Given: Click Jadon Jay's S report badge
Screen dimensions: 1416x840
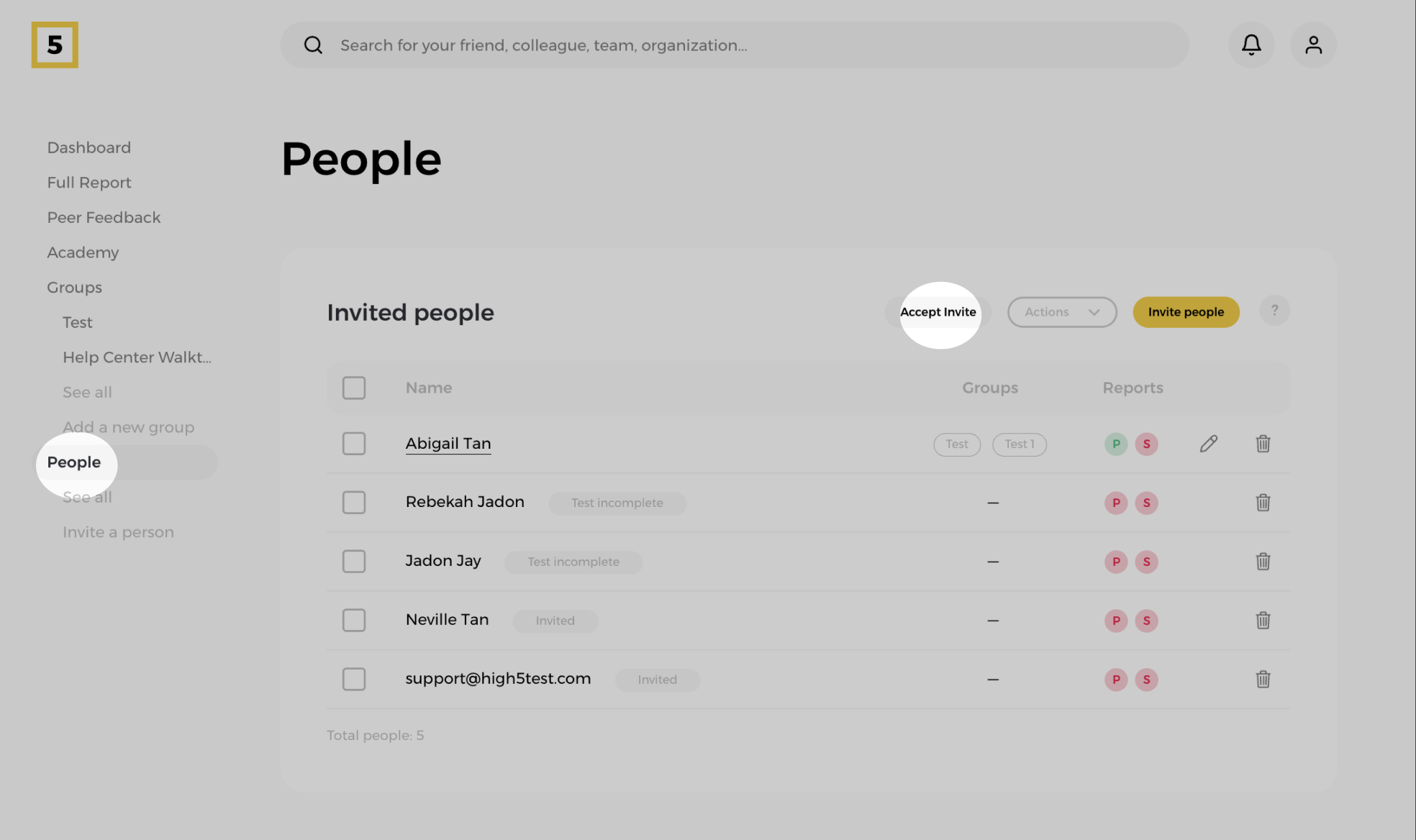Looking at the screenshot, I should 1146,562.
